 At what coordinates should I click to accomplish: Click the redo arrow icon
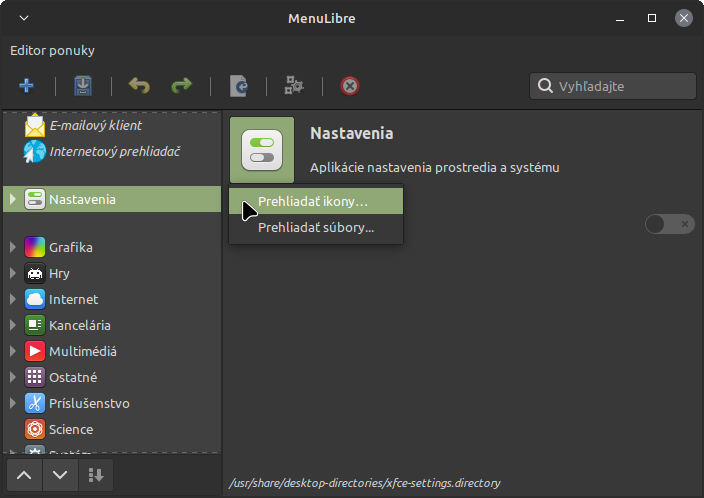(181, 86)
